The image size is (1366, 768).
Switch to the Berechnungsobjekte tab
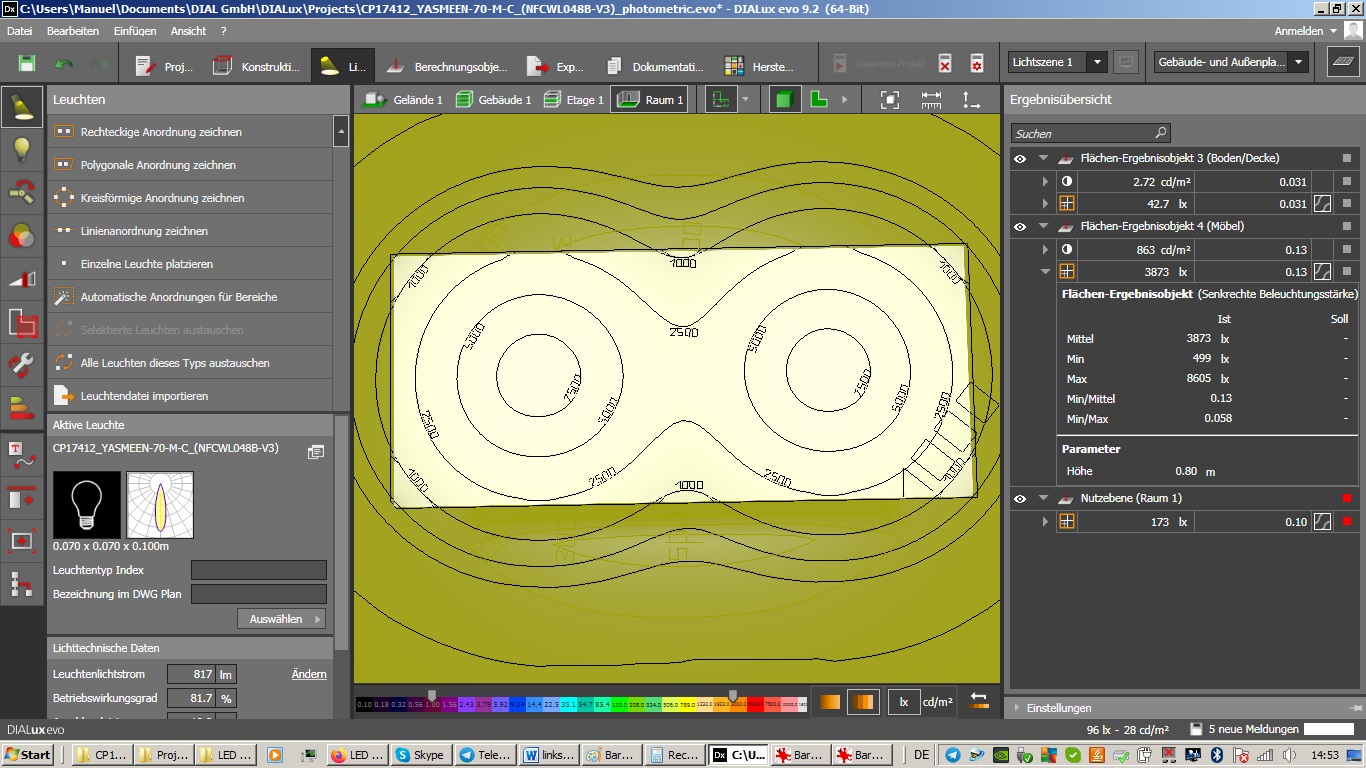point(448,67)
